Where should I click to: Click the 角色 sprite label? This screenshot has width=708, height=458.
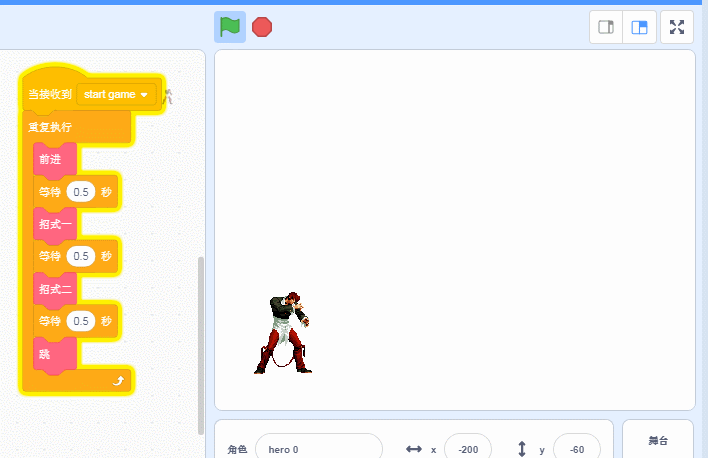[x=237, y=449]
